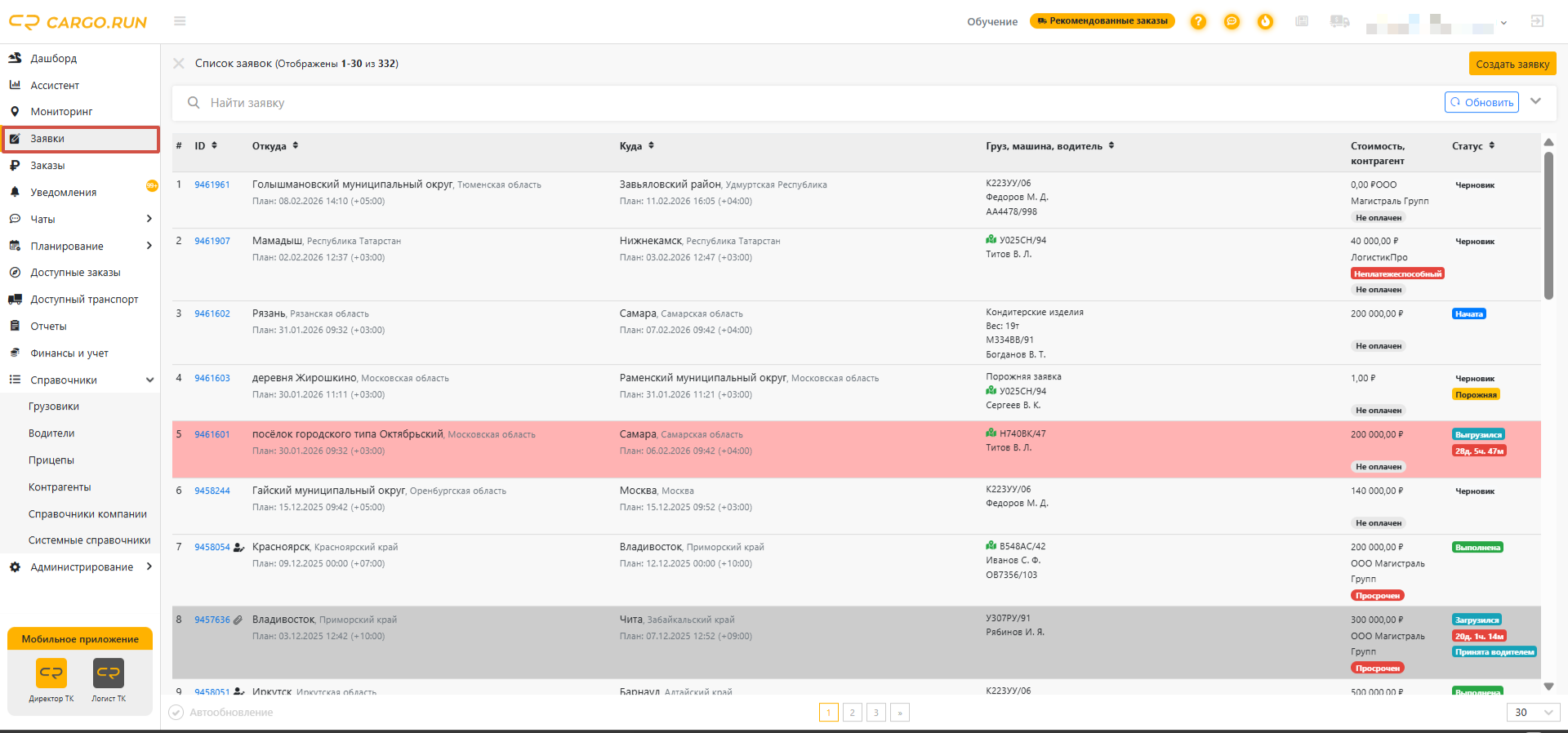
Task: Sort the table by Статус column
Action: pyautogui.click(x=1473, y=145)
